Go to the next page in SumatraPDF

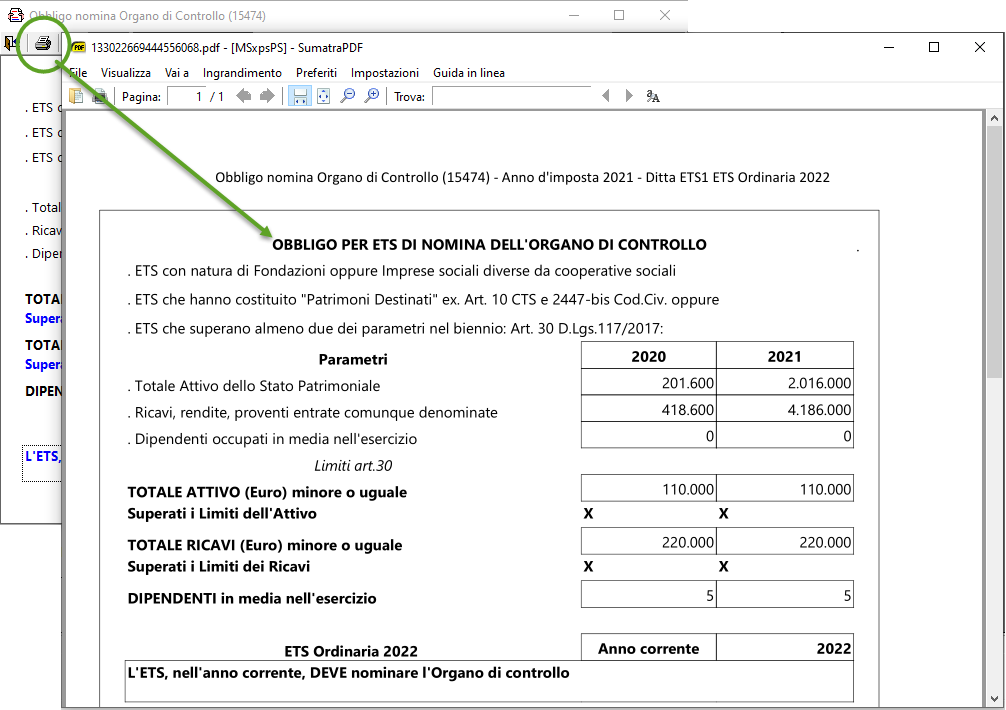click(267, 96)
